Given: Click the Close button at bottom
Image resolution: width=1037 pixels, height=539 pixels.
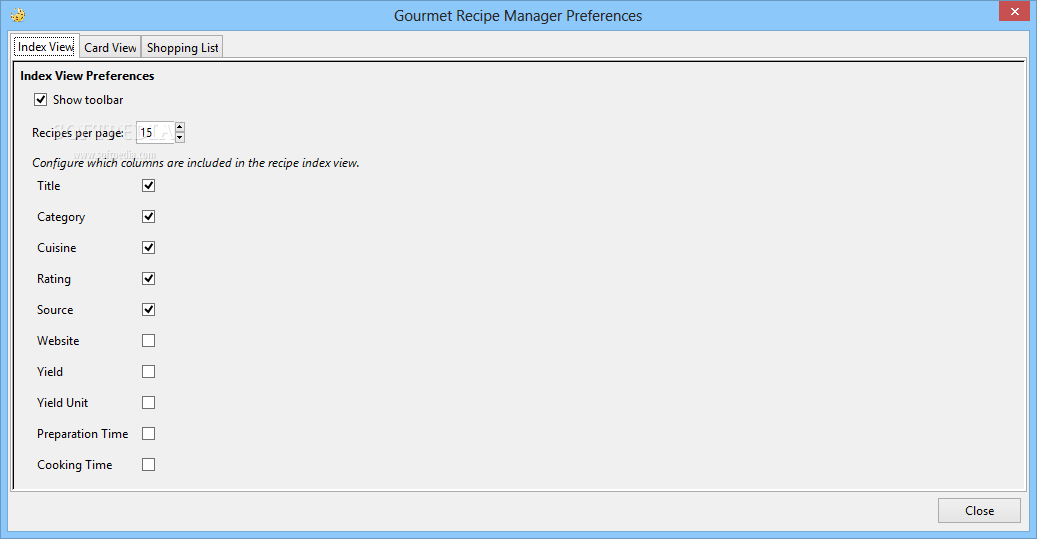Looking at the screenshot, I should point(979,511).
